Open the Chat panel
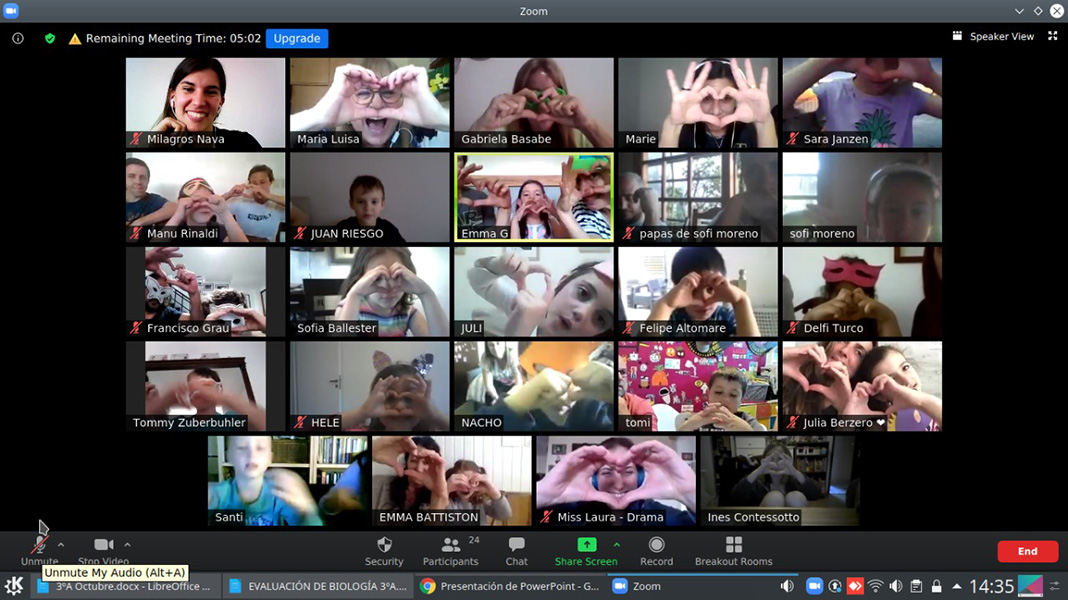Screen dimensions: 1068x600 [x=516, y=550]
